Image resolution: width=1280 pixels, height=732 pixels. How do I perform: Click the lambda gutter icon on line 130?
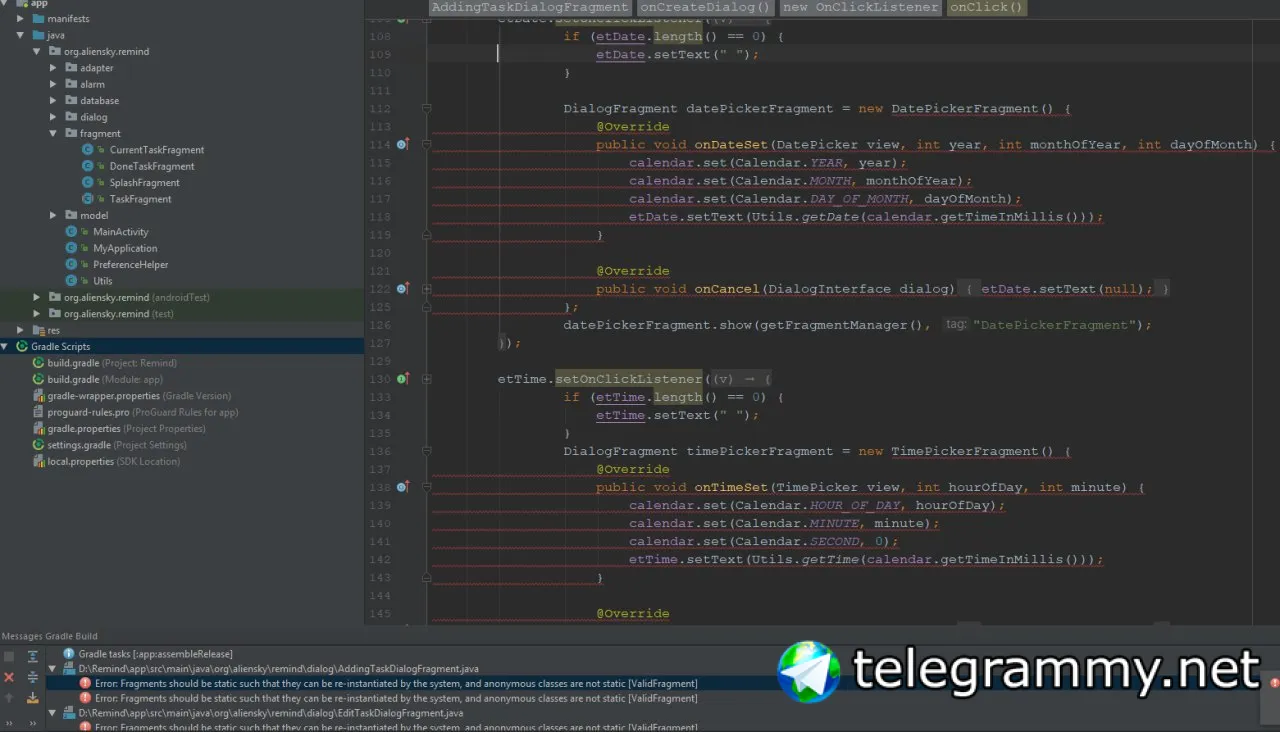[402, 379]
